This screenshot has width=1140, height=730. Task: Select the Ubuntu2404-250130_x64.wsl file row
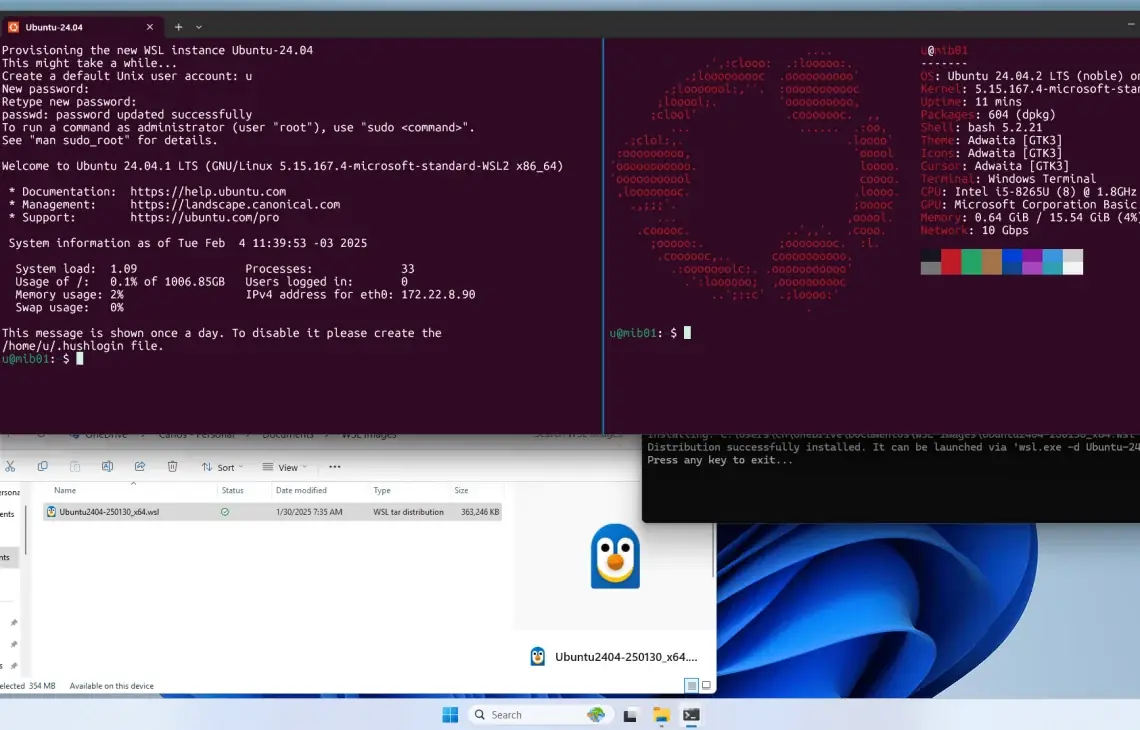pos(273,512)
